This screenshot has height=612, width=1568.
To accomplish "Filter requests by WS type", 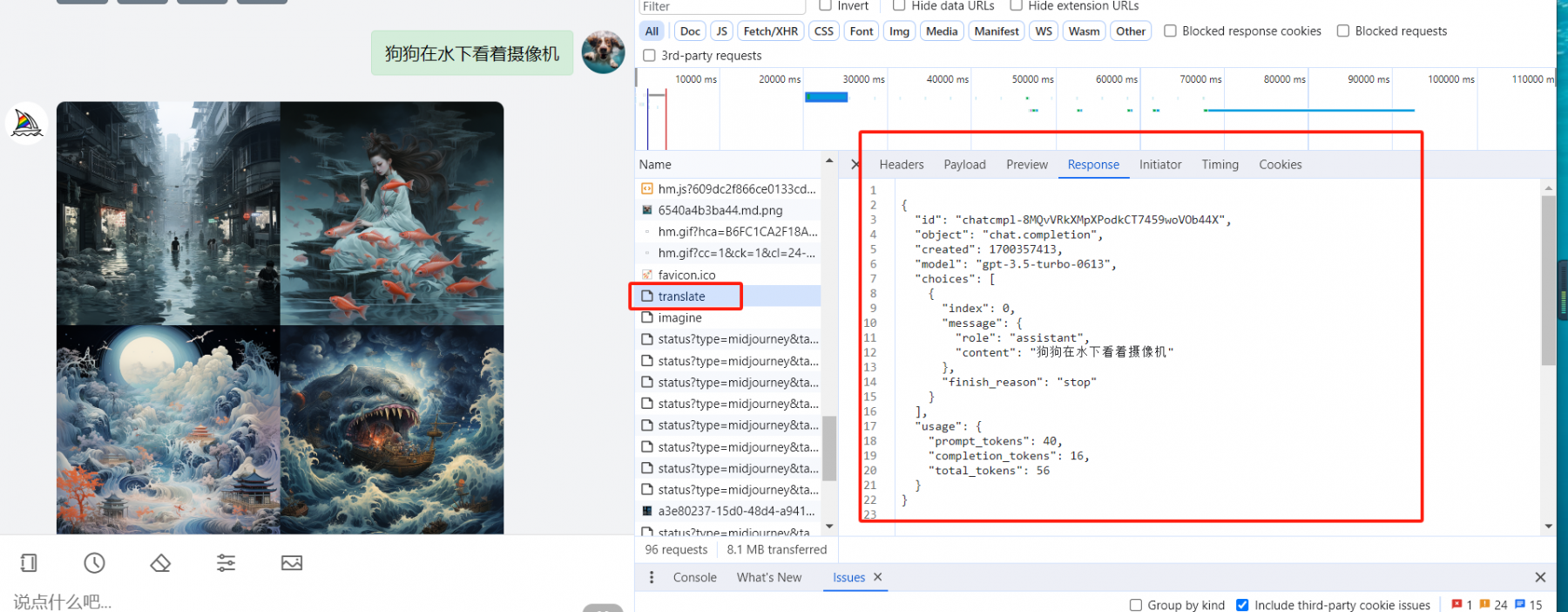I will point(1044,31).
